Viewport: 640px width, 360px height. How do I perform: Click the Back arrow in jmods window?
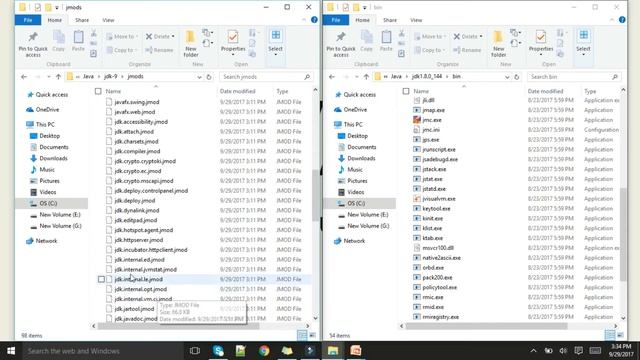[x=24, y=77]
